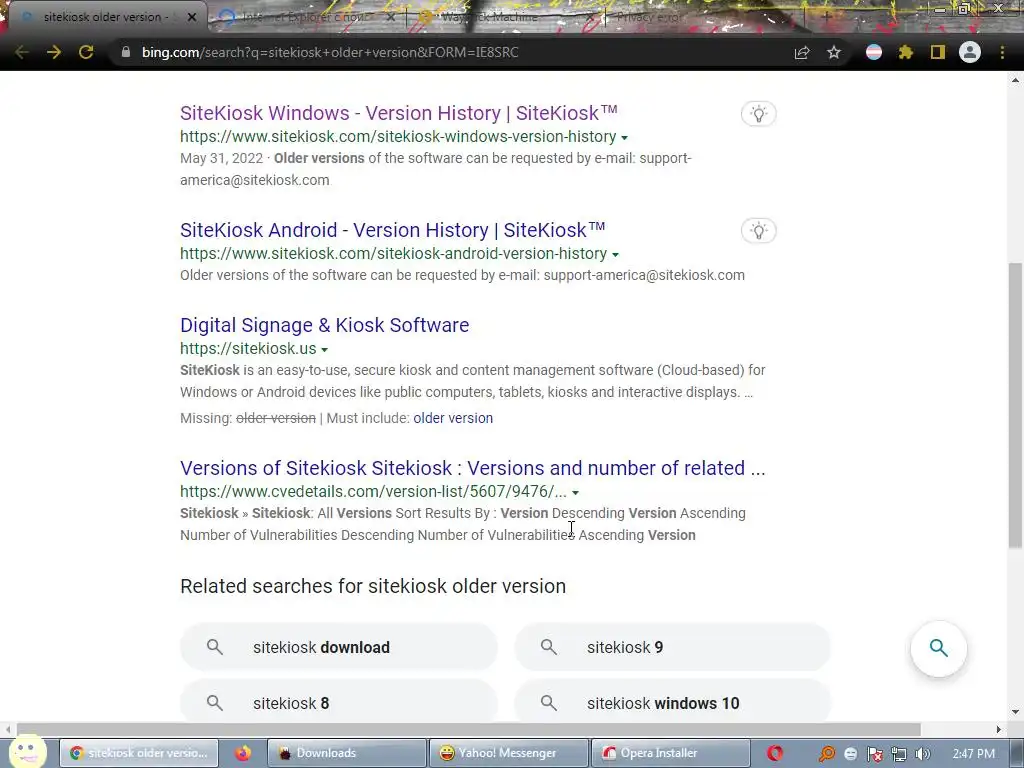The image size is (1024, 768).
Task: Open the profile avatar menu
Action: 970,52
